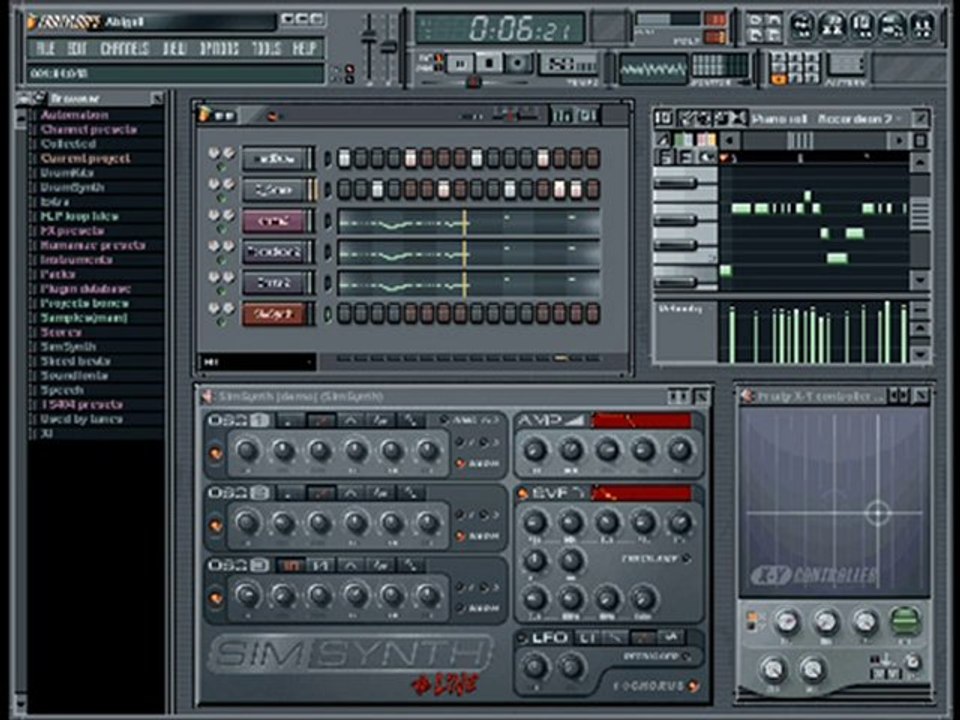Click the crosshair in X-Y controller pad

877,514
